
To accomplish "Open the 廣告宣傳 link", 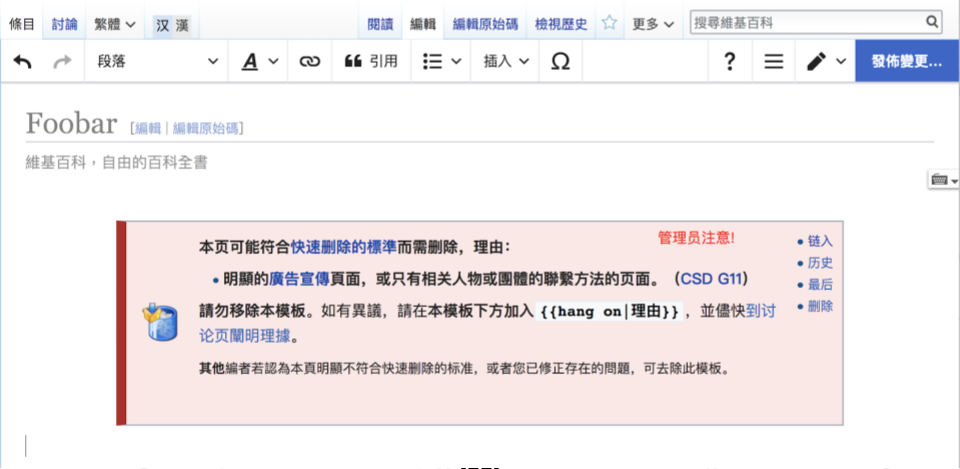I will pos(299,279).
